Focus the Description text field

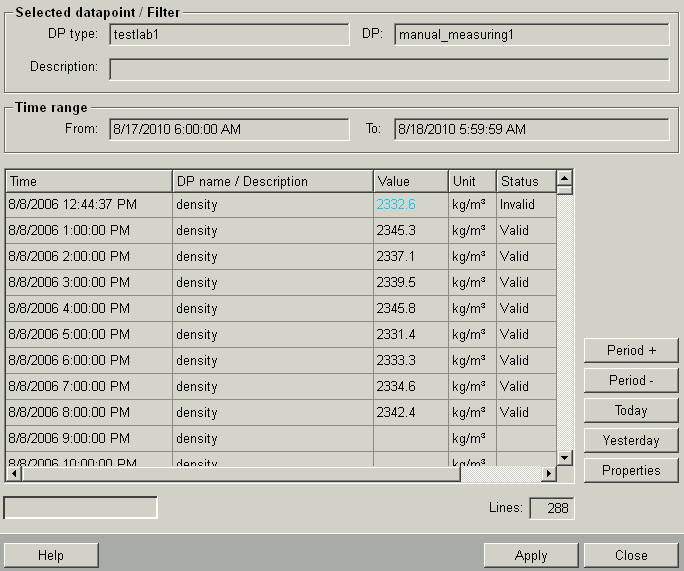point(389,69)
